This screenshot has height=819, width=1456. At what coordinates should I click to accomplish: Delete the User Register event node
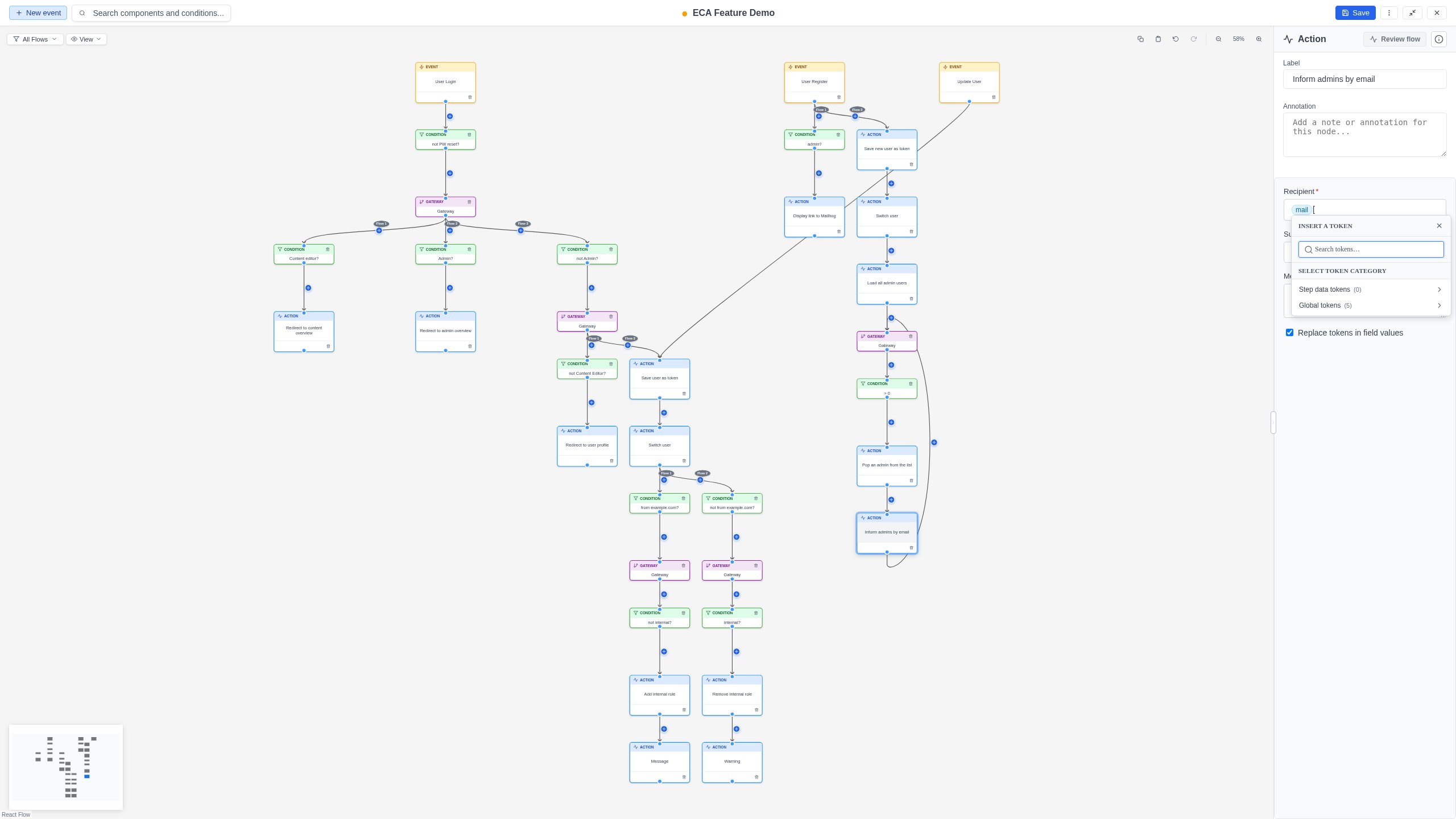tap(839, 97)
